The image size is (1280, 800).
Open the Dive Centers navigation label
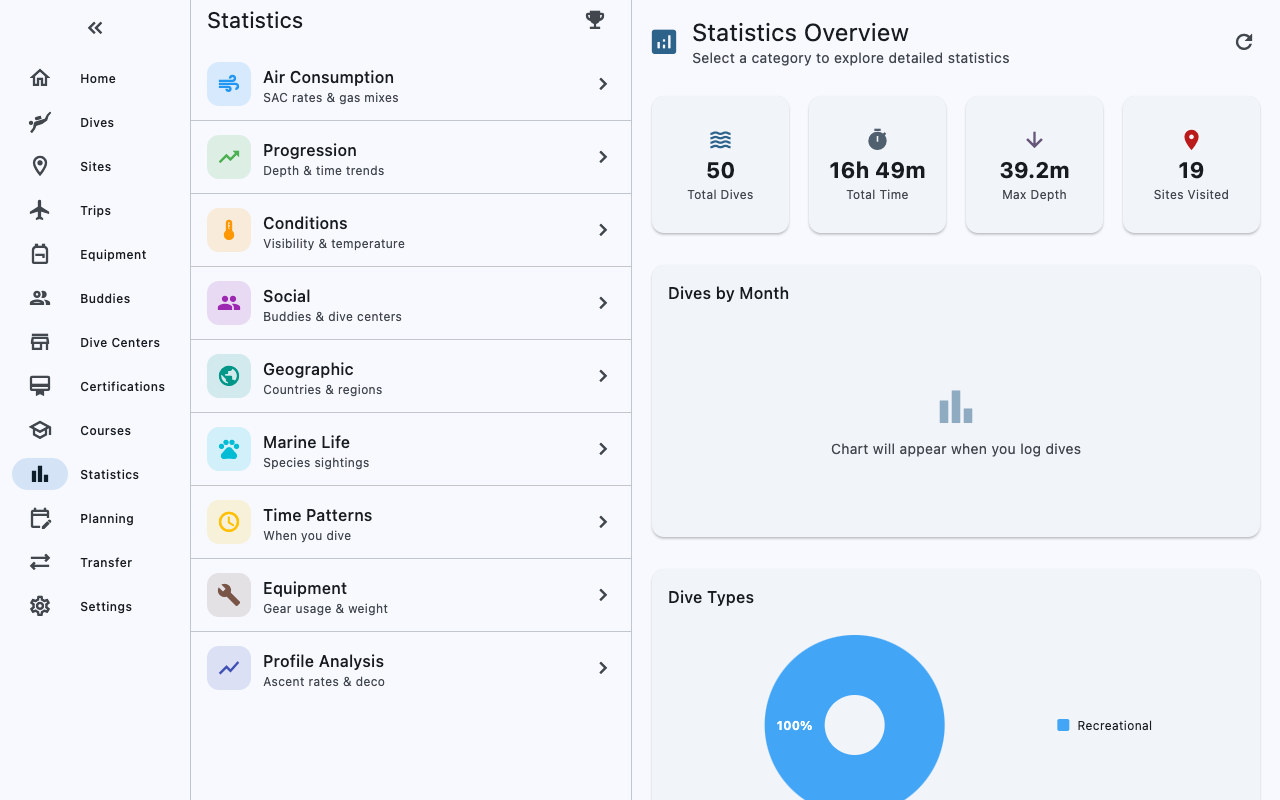(x=120, y=343)
